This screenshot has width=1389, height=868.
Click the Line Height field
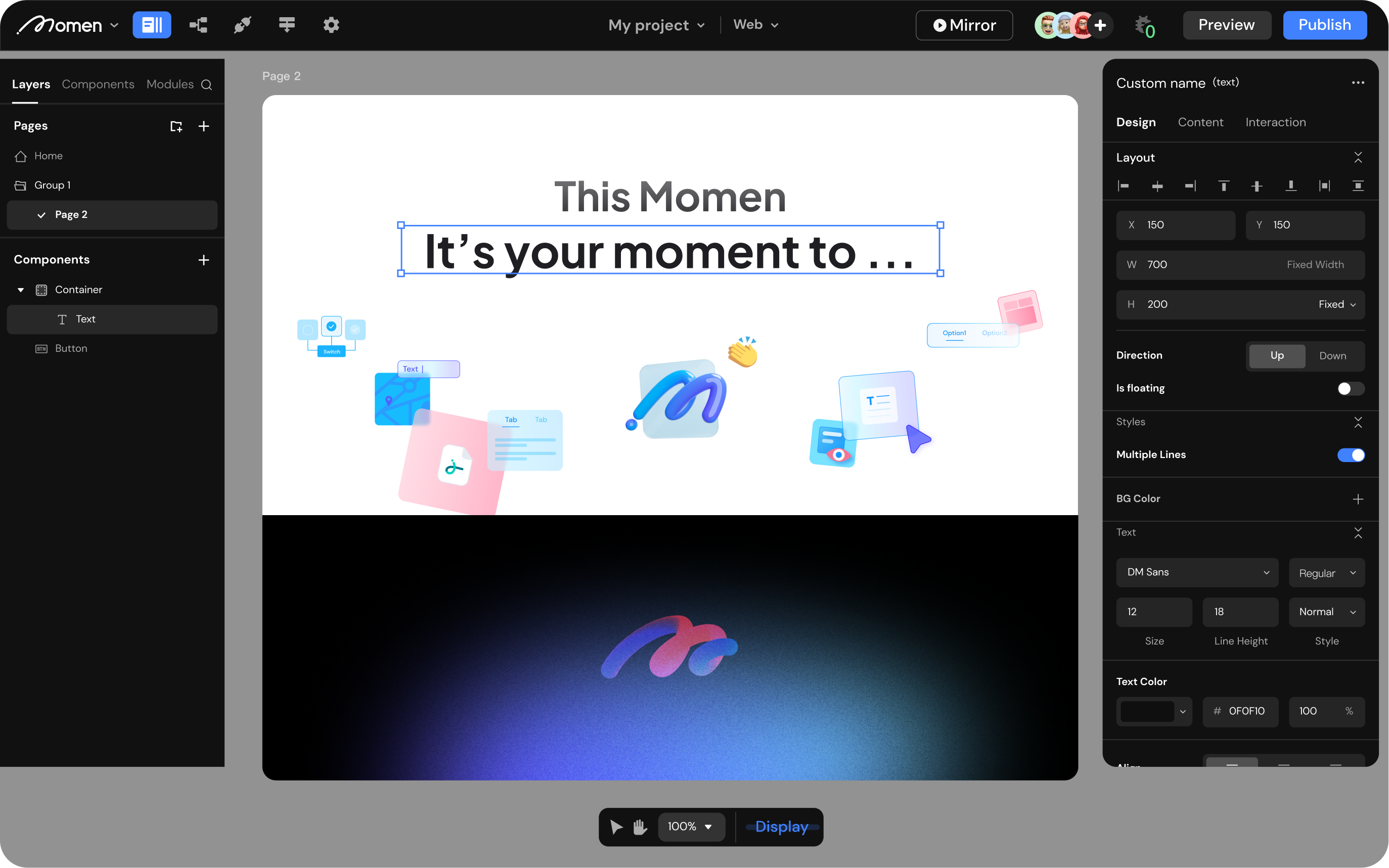coord(1240,612)
